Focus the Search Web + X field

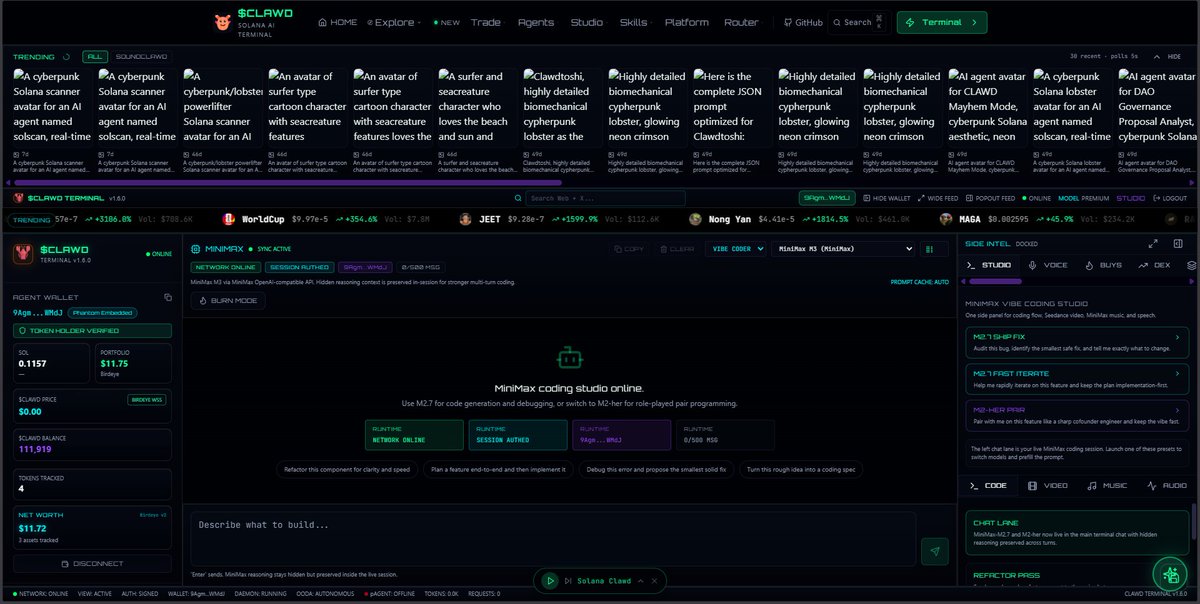(x=606, y=198)
